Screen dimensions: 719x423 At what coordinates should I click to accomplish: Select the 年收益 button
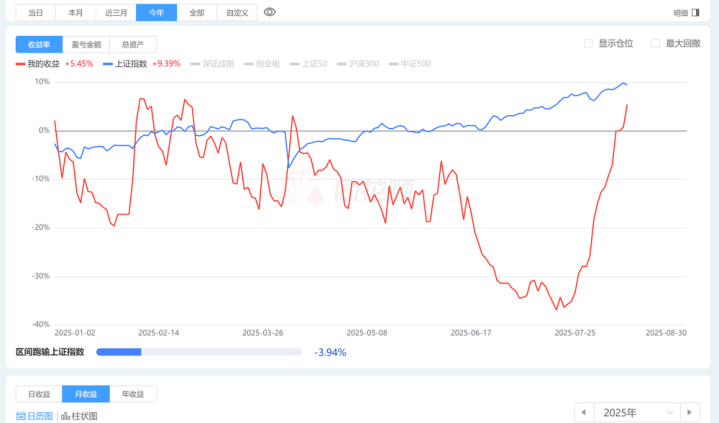click(131, 394)
